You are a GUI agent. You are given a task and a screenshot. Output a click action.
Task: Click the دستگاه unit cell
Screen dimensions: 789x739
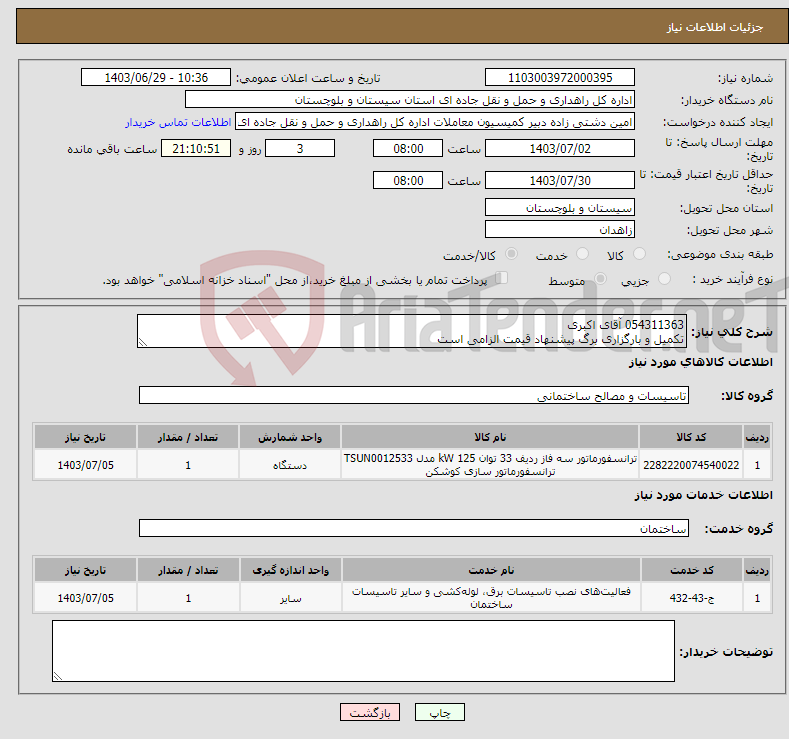point(290,465)
